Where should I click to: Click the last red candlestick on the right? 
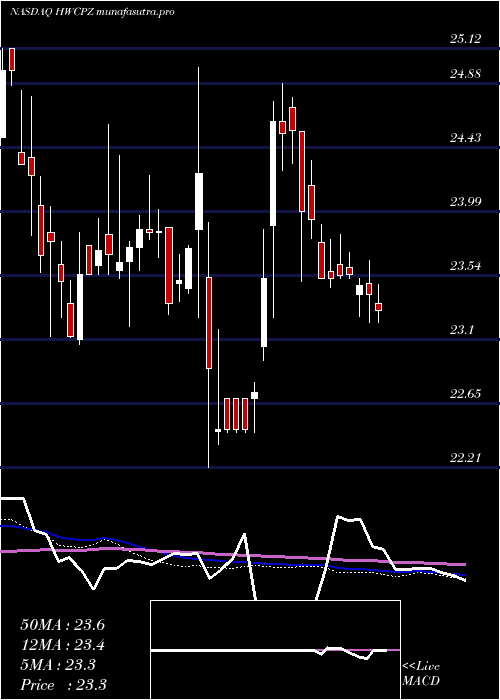pos(379,307)
